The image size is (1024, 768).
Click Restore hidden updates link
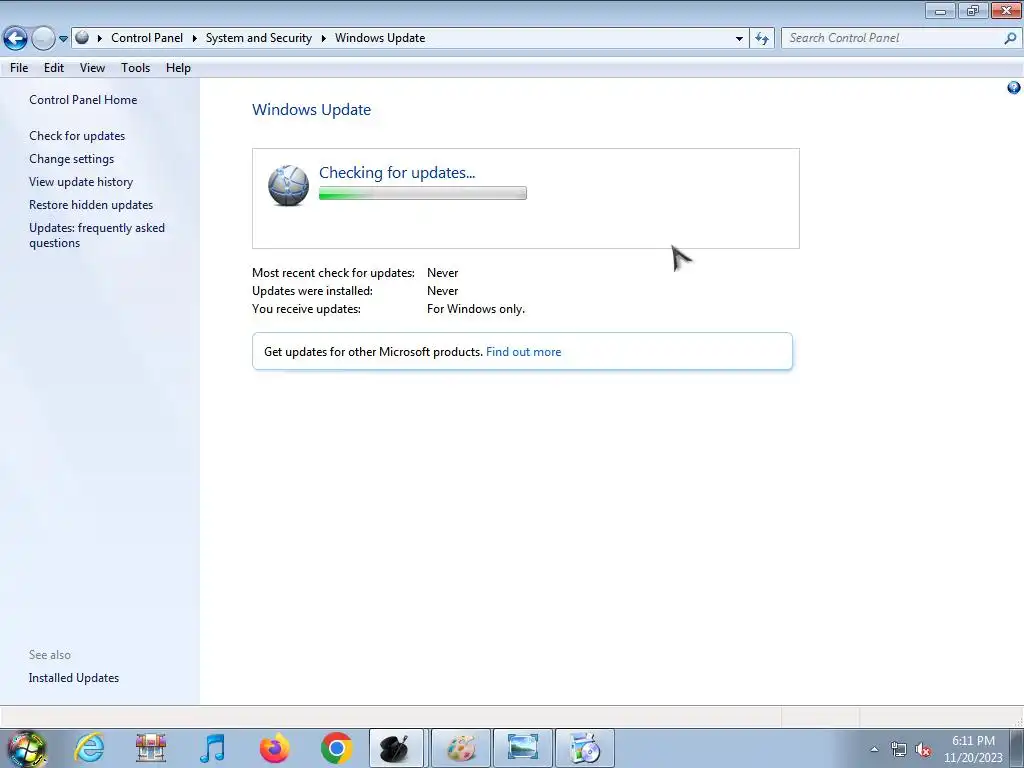(x=91, y=205)
